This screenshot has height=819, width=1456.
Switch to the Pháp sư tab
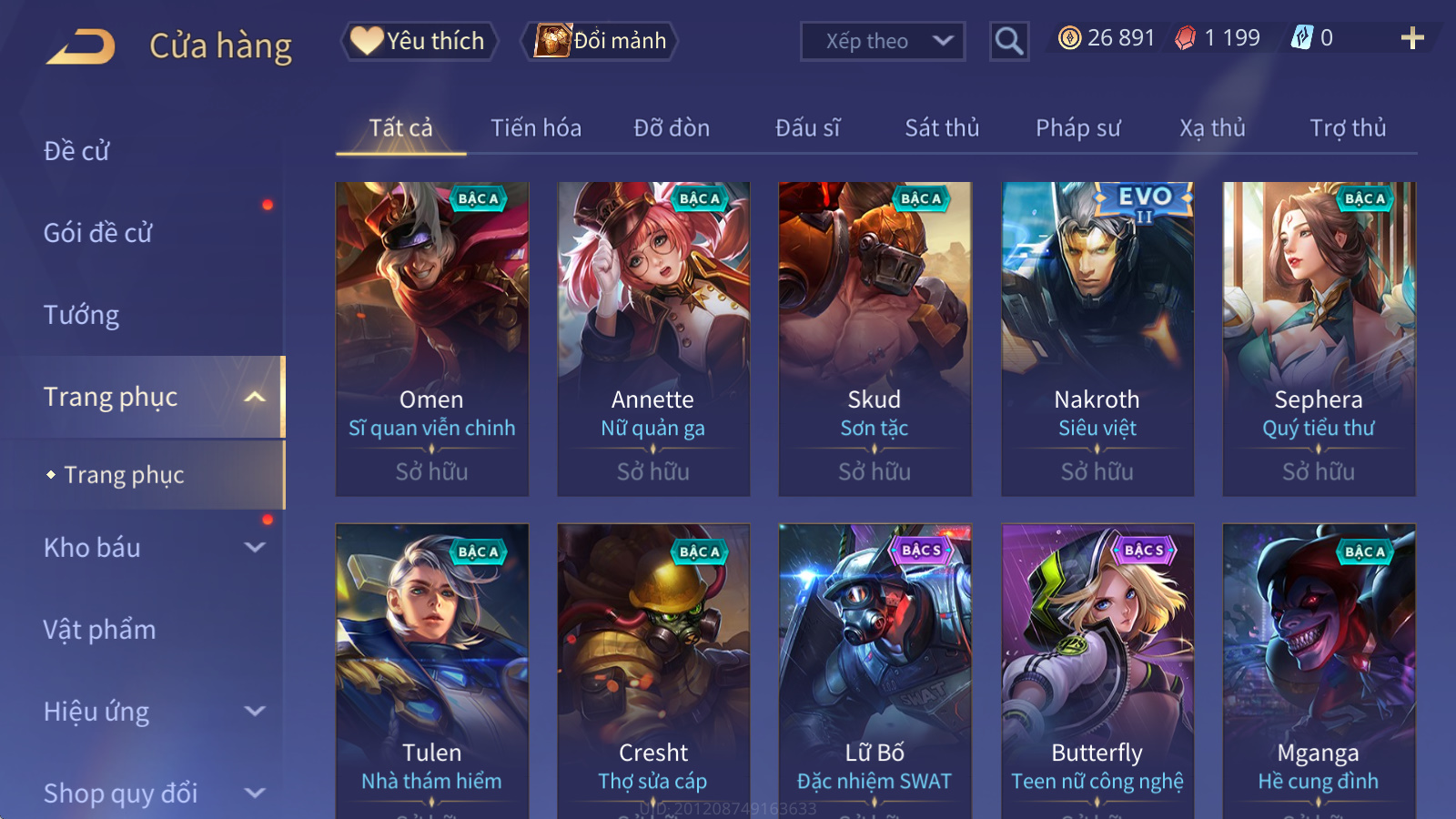[x=1078, y=128]
